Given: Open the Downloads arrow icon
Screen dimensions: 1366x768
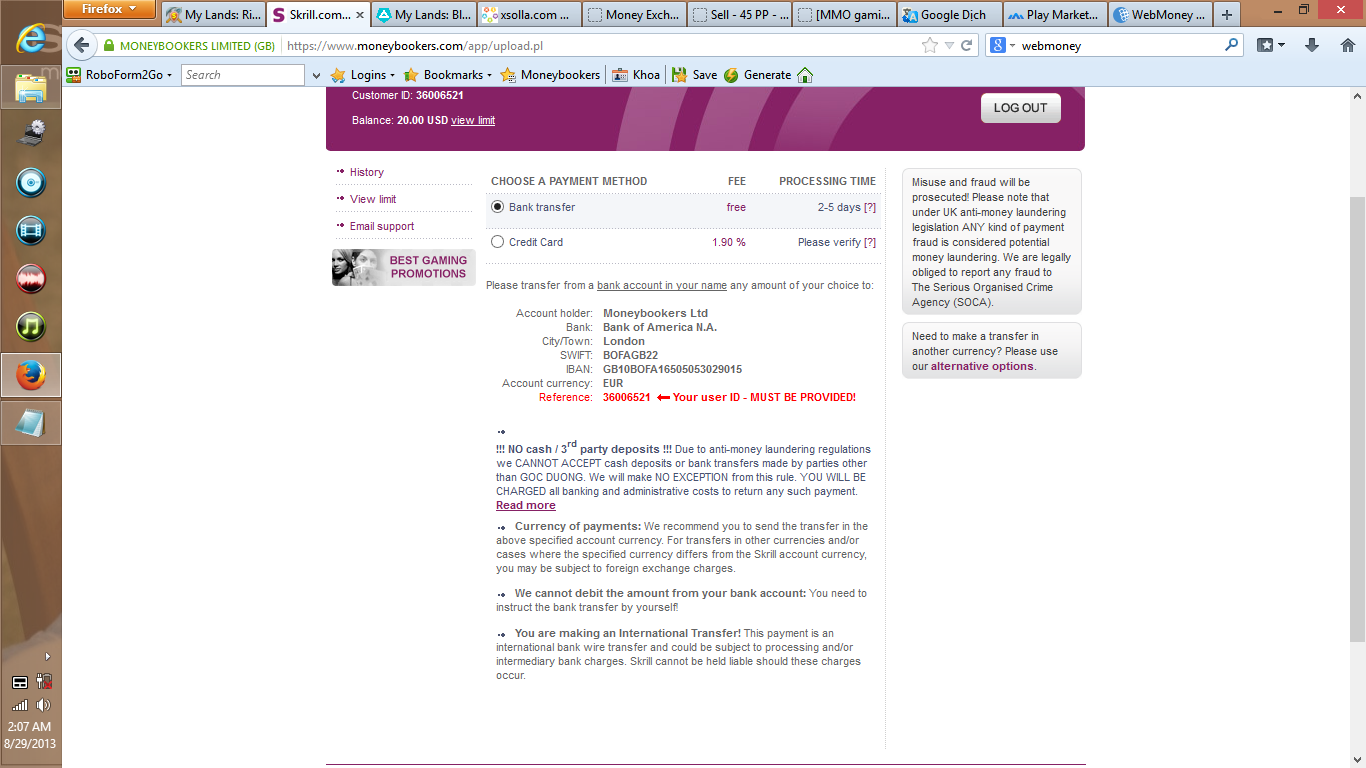Looking at the screenshot, I should (1313, 46).
